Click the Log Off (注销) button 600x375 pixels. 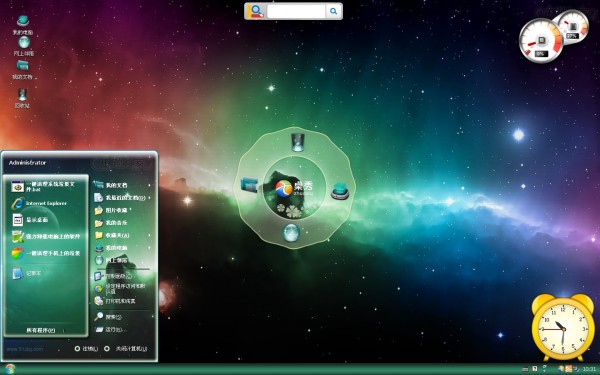click(x=86, y=349)
